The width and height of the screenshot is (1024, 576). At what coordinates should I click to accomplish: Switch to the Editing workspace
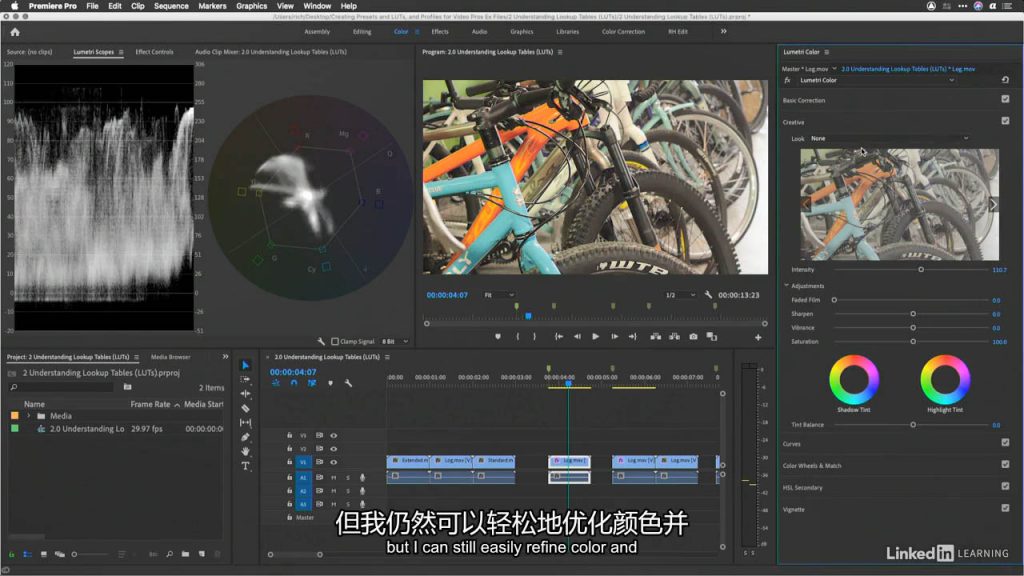[x=362, y=31]
